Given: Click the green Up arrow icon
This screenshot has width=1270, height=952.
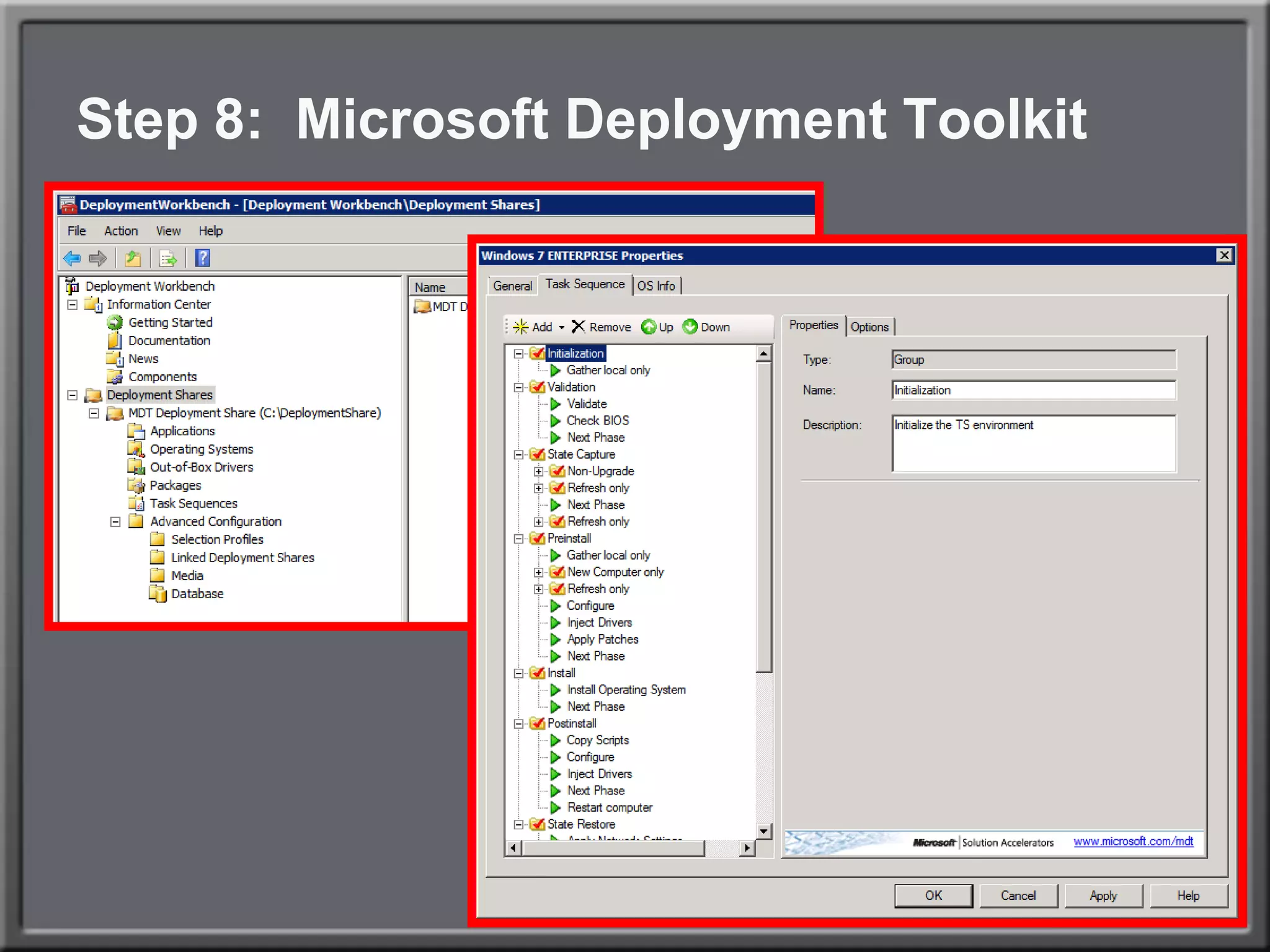Looking at the screenshot, I should [649, 327].
